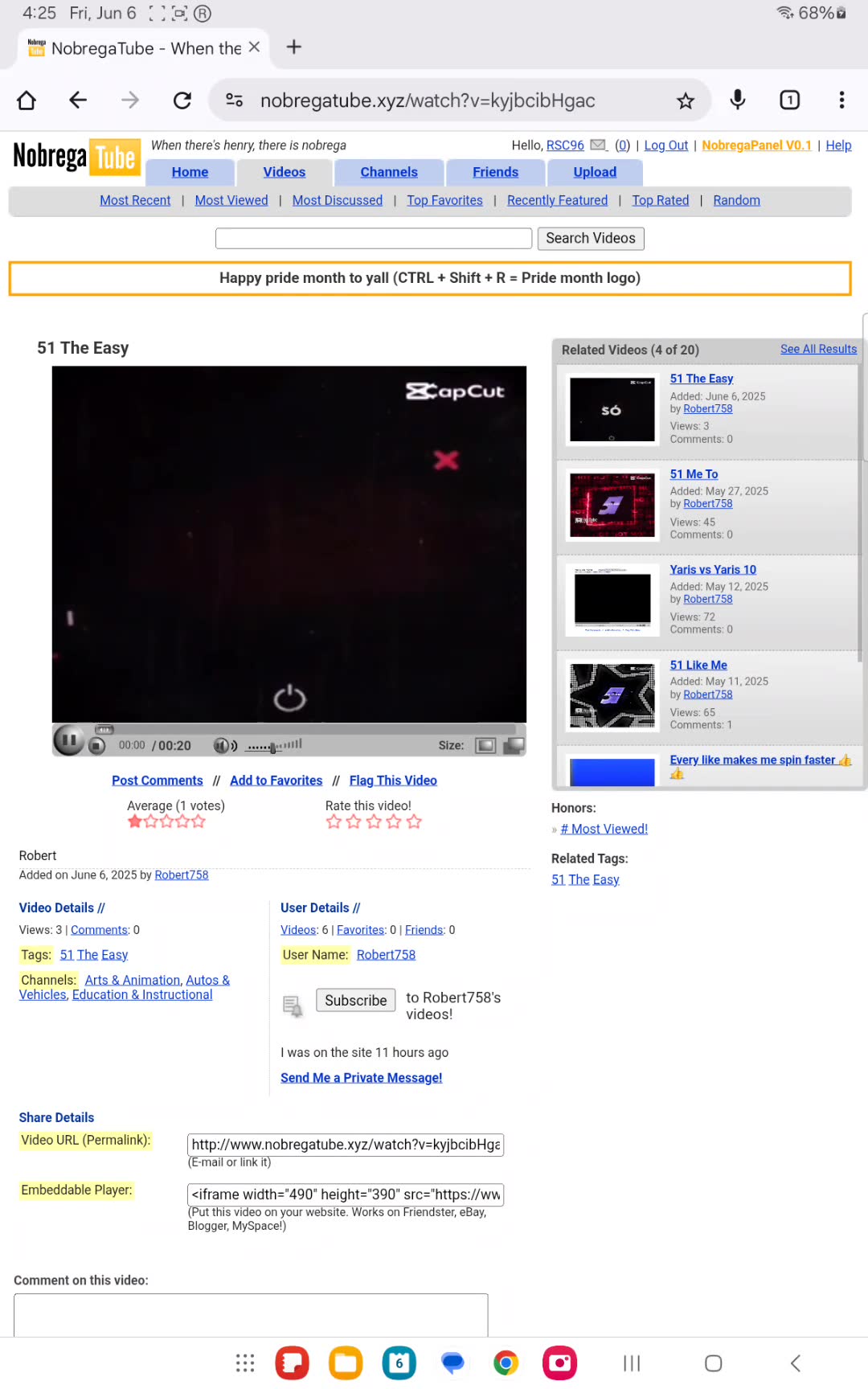Viewport: 868px width, 1389px height.
Task: Open Top Rated videos
Action: tap(661, 200)
